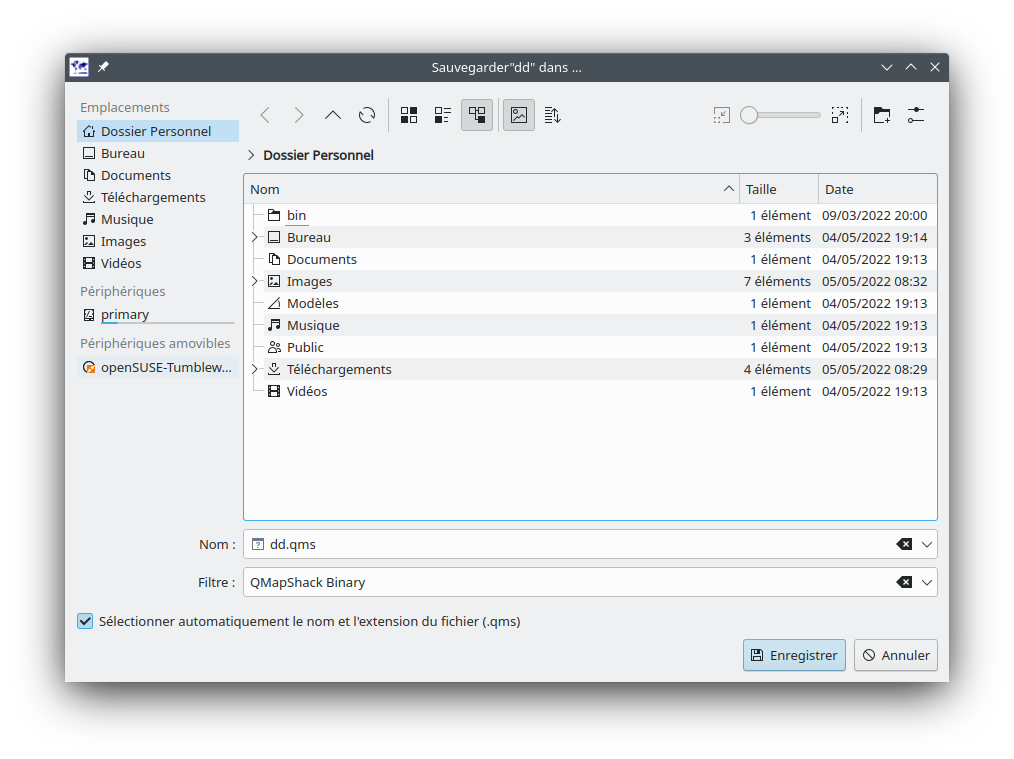
Task: Clear the Filtre field
Action: (904, 583)
